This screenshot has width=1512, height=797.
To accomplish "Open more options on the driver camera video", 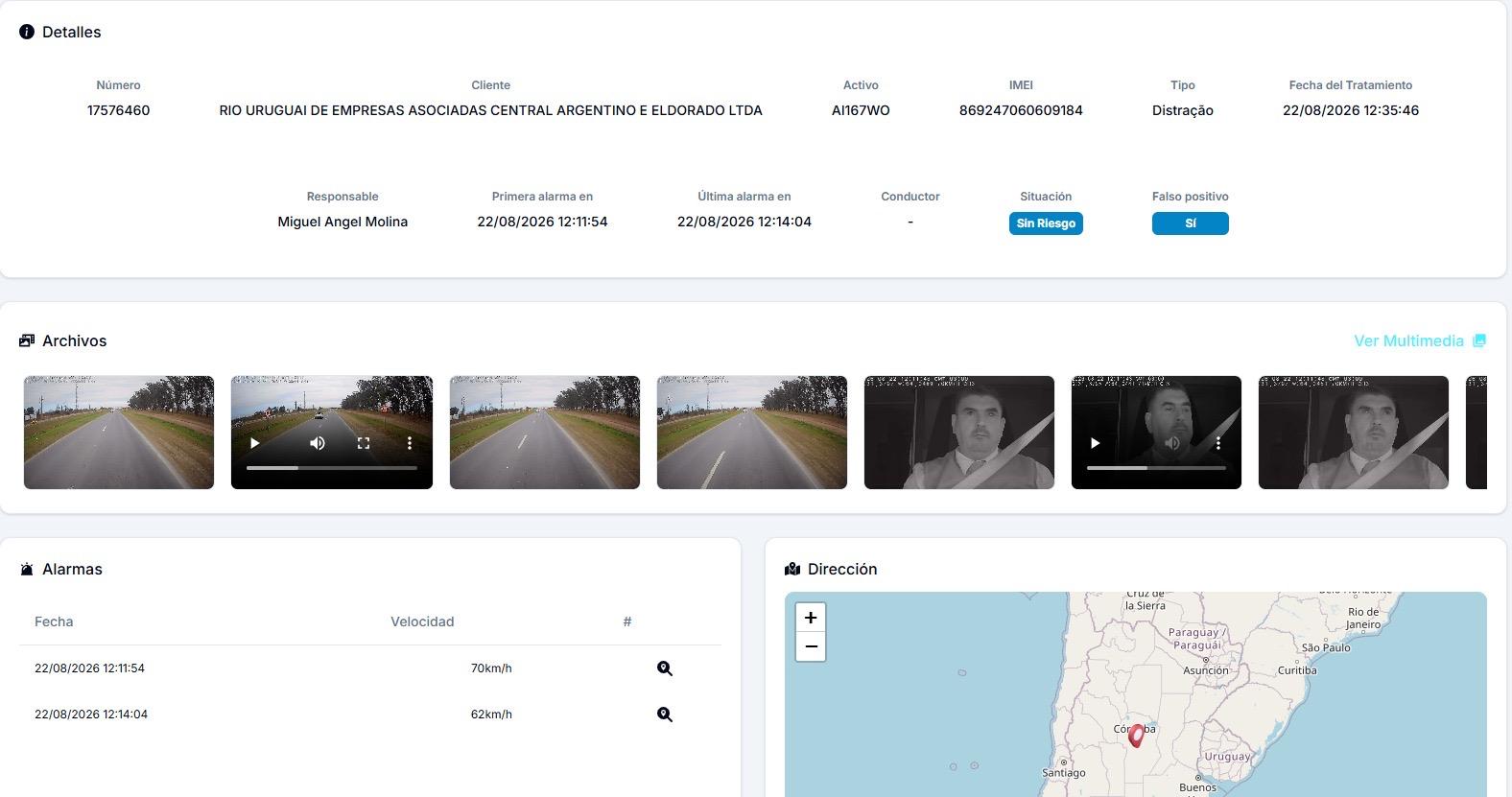I will [x=1218, y=443].
